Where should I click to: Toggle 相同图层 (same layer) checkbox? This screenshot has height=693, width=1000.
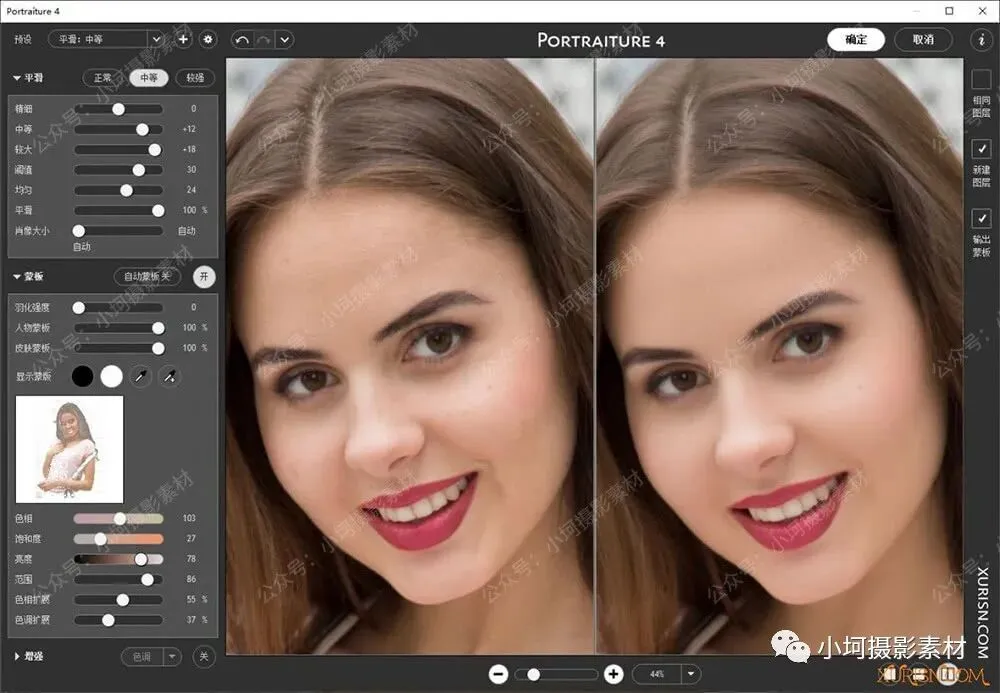981,80
